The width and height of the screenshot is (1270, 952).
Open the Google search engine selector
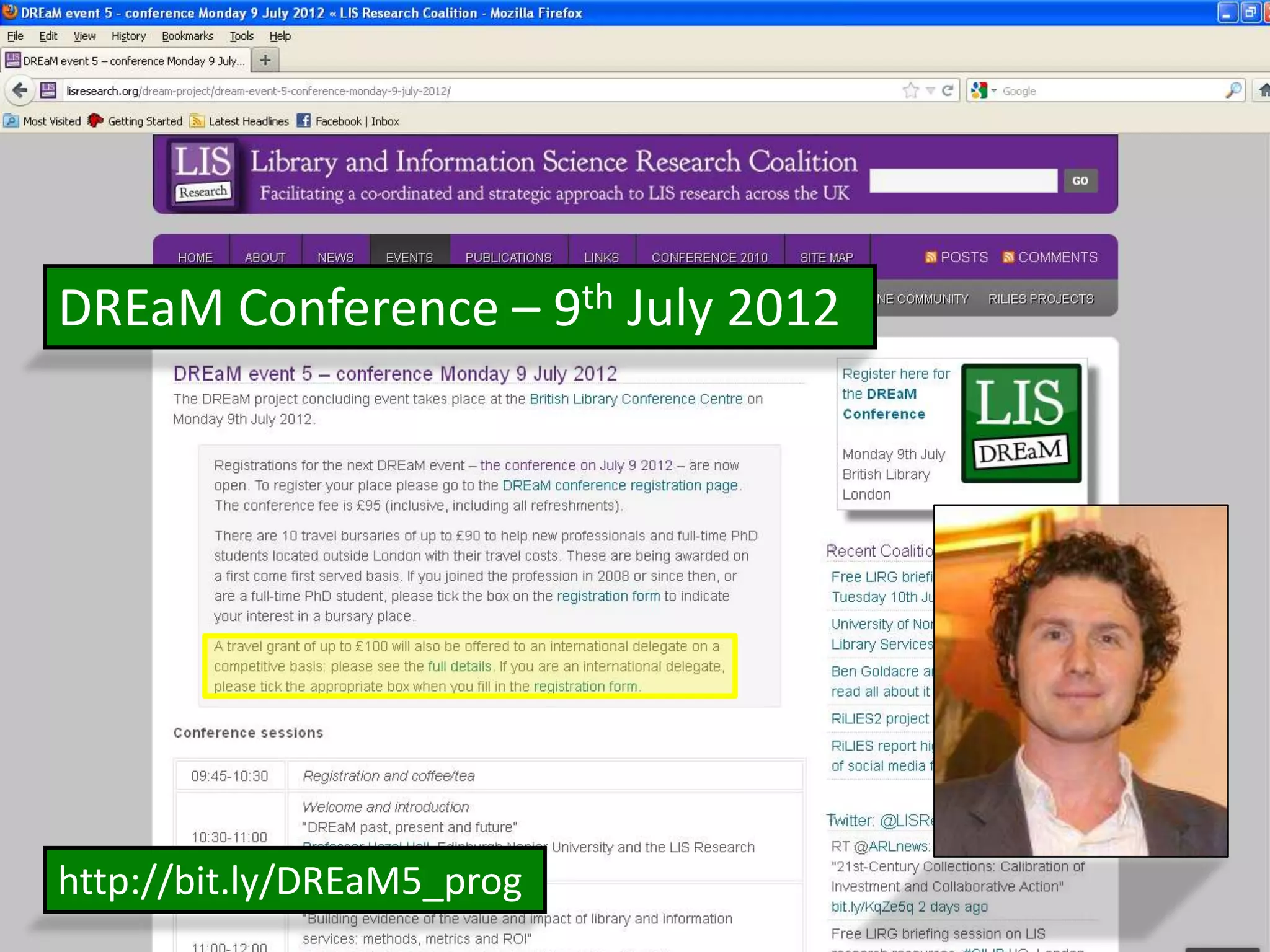pos(984,91)
